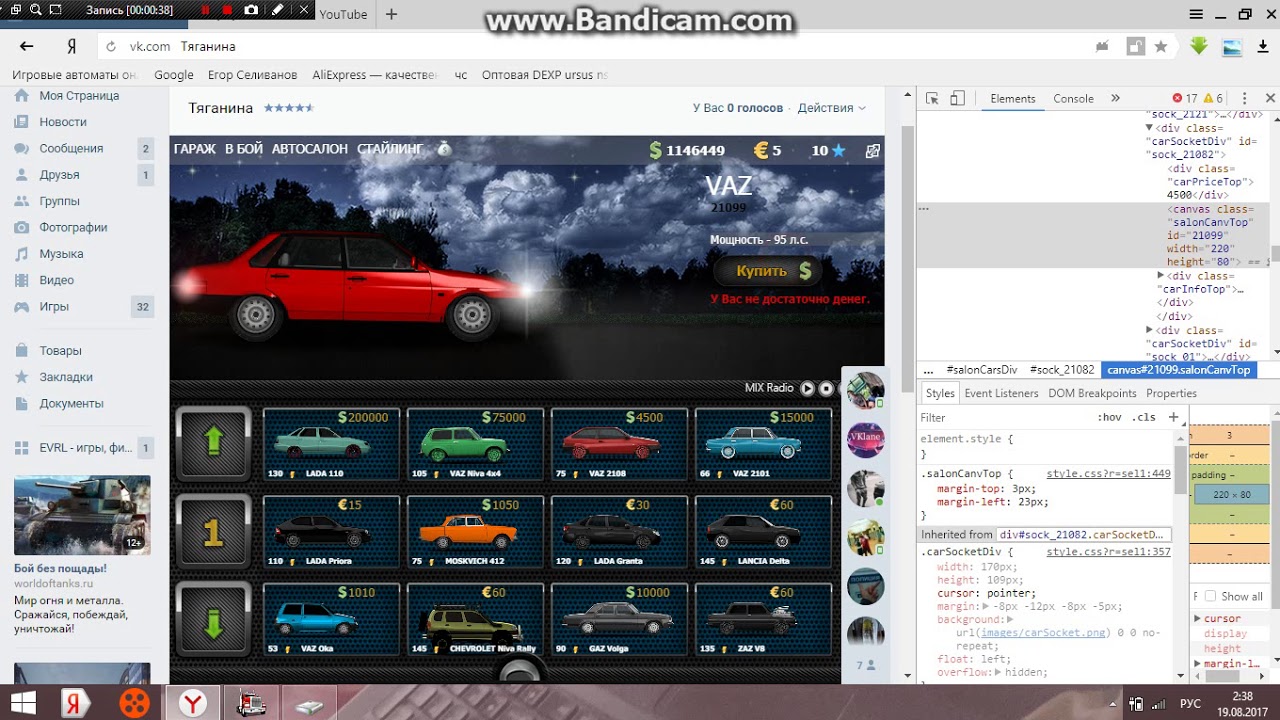Collapse the sock_21082 div node

click(1151, 128)
